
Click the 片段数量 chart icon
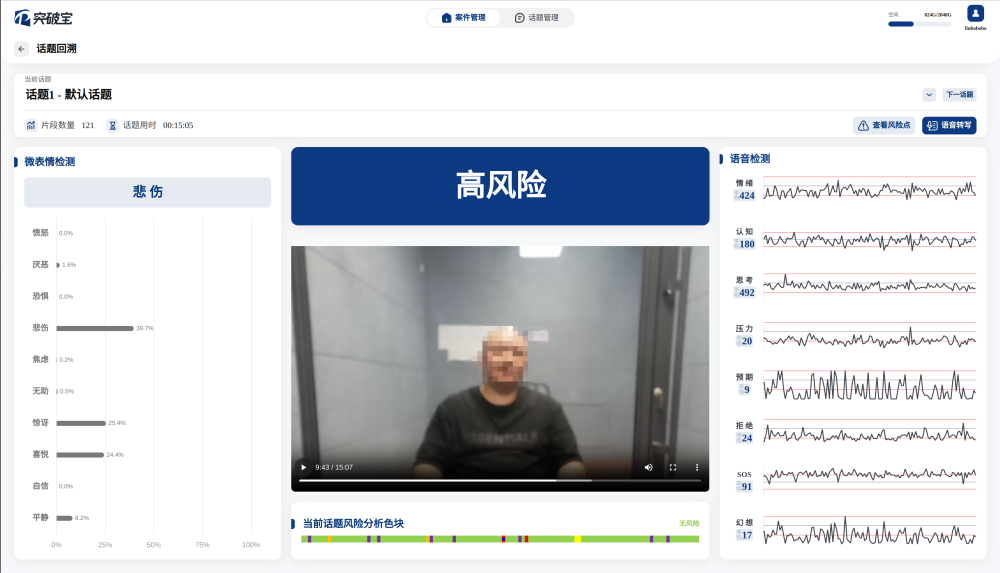[x=31, y=125]
